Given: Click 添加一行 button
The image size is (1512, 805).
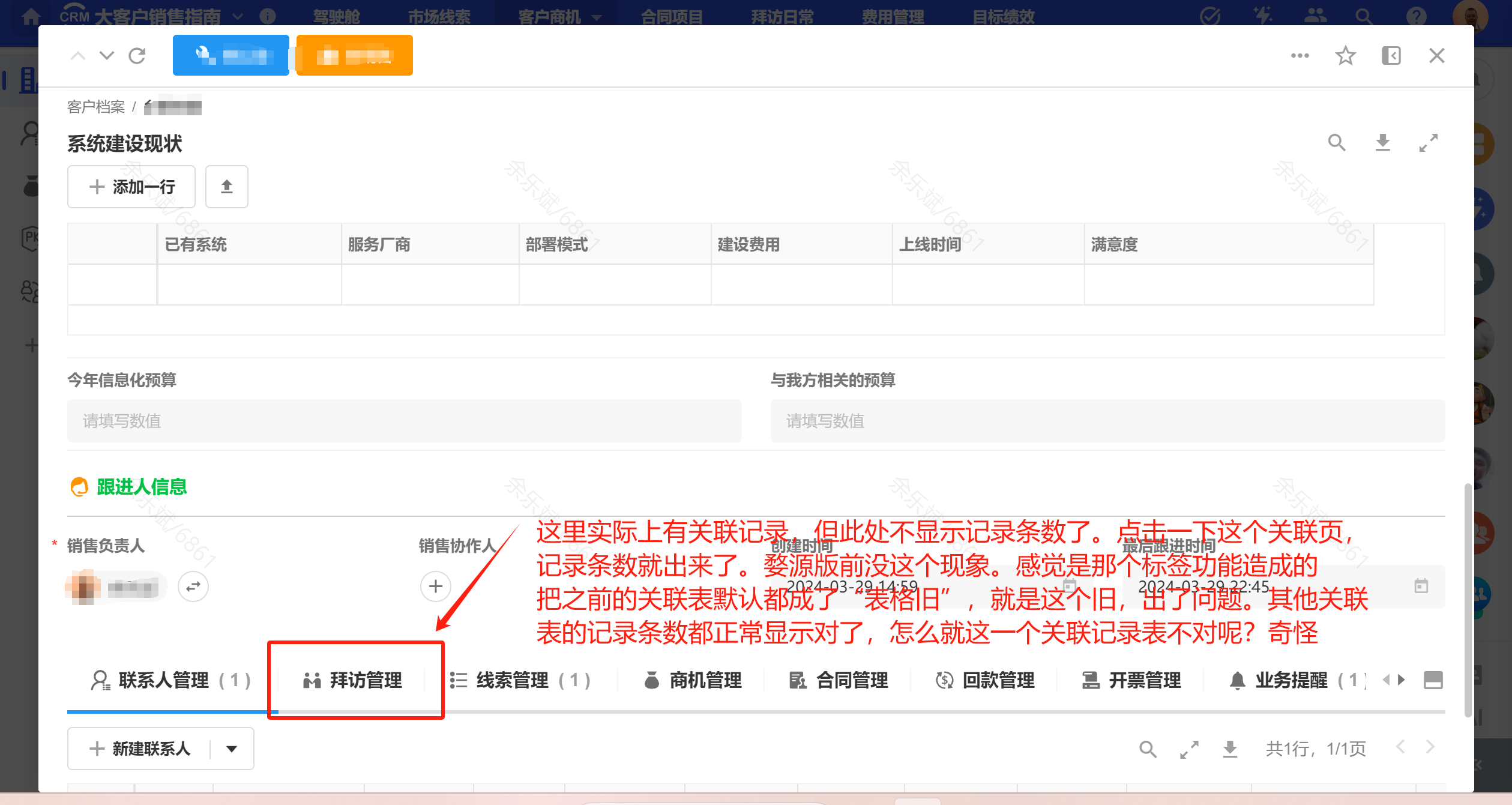Looking at the screenshot, I should (131, 187).
